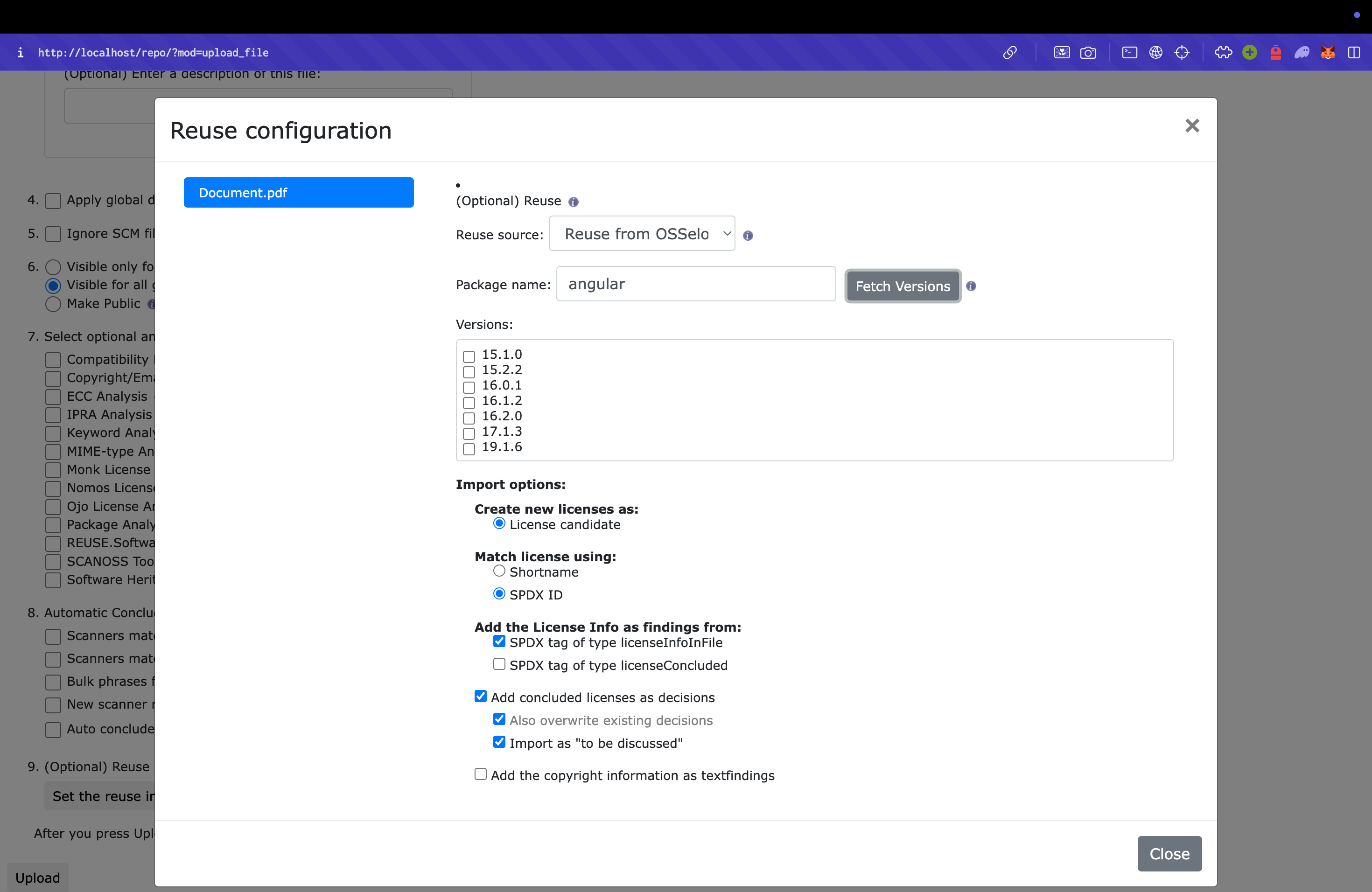Check Auto conclude checkbox on background page
Screen dimensions: 1372x892
[x=53, y=730]
